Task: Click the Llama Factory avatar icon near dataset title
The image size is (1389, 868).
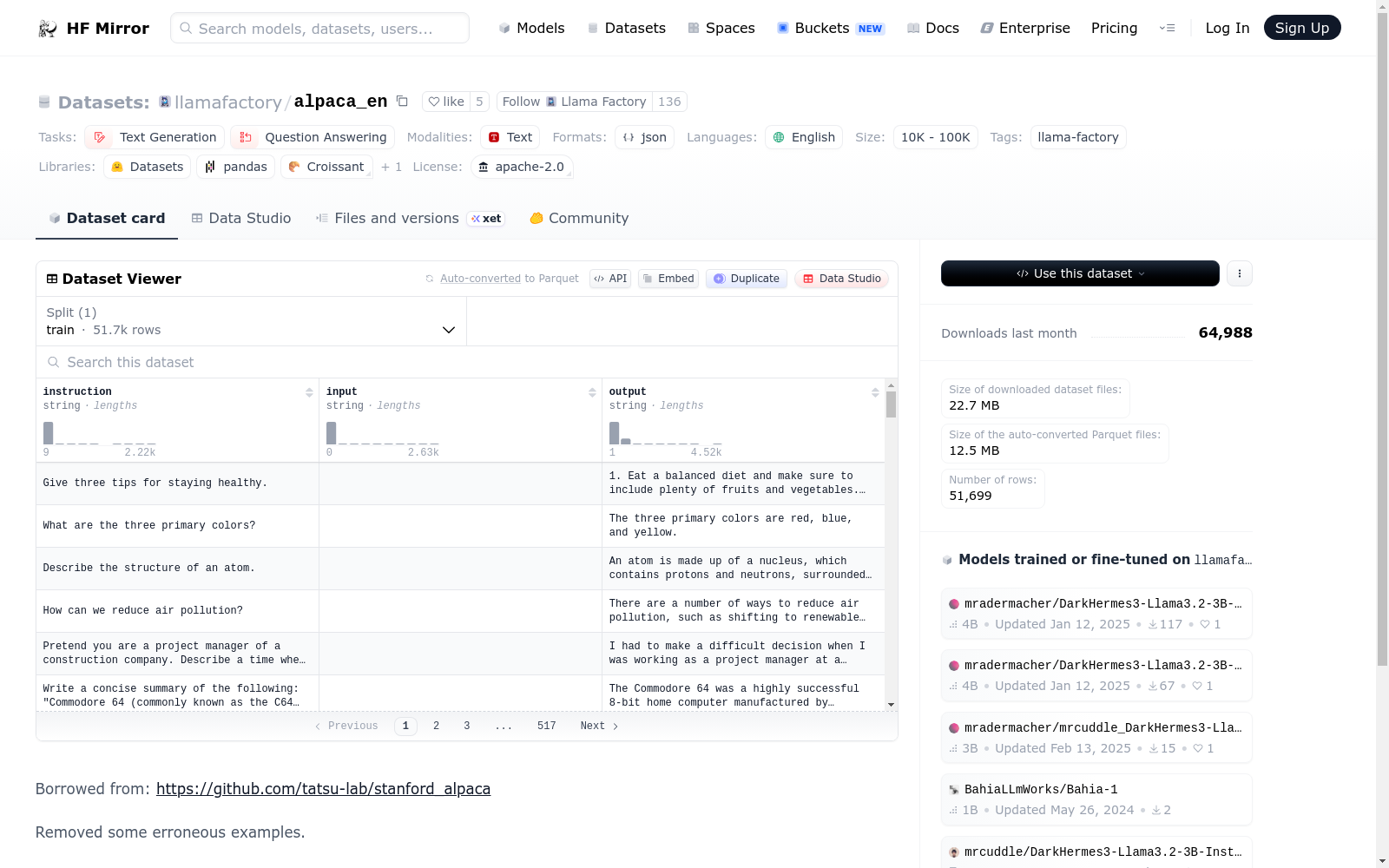Action: 165,102
